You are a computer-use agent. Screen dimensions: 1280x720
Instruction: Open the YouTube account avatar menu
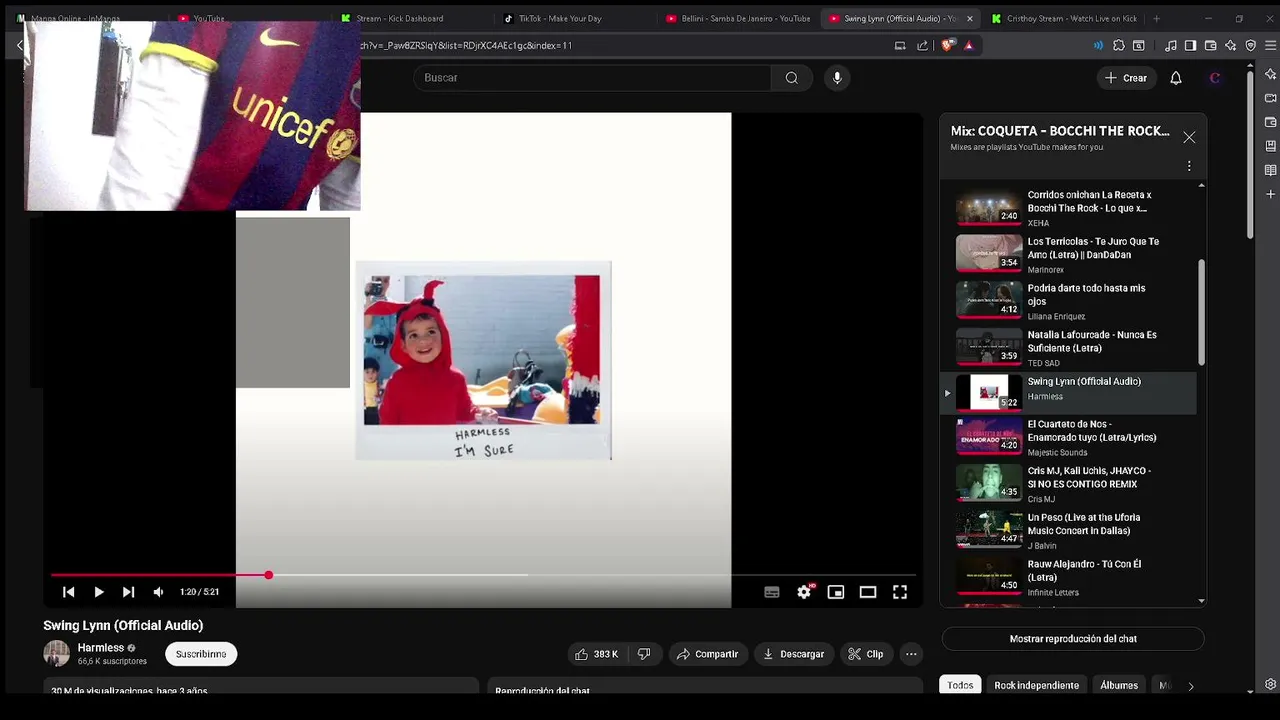pos(1215,78)
